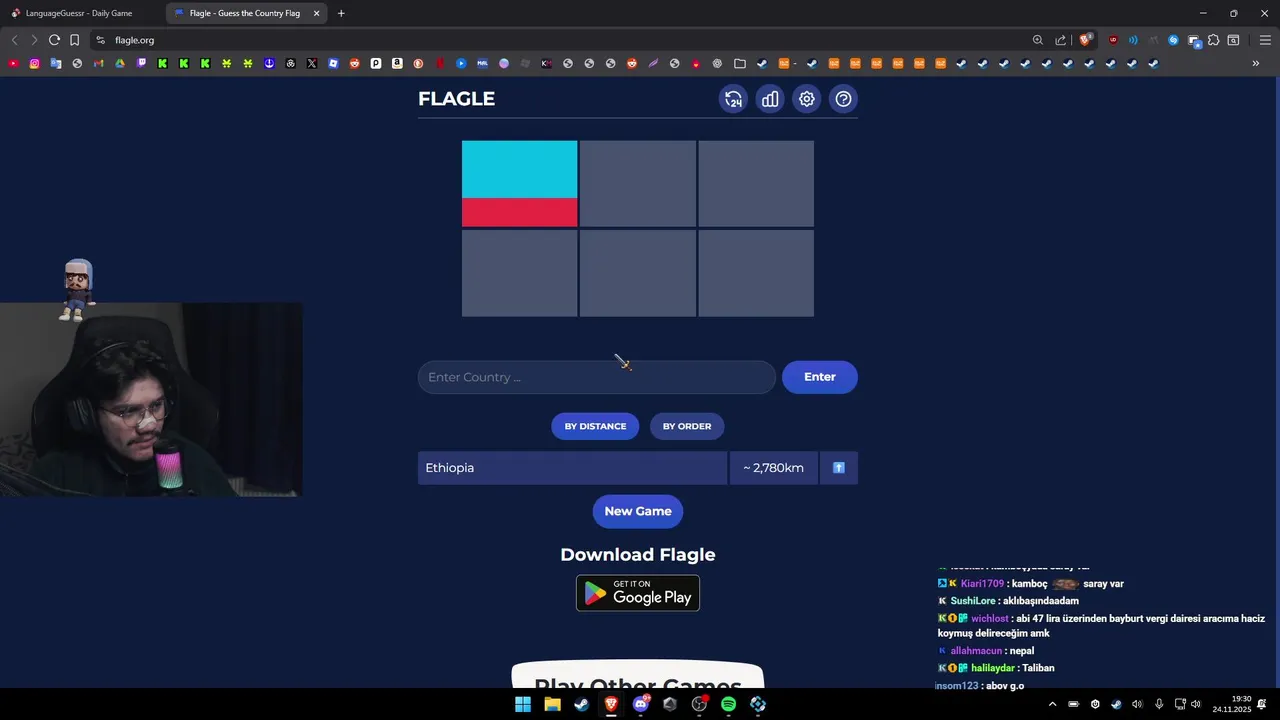Click the share page icon in address bar
Screen dimensions: 1280x720
pyautogui.click(x=1061, y=40)
